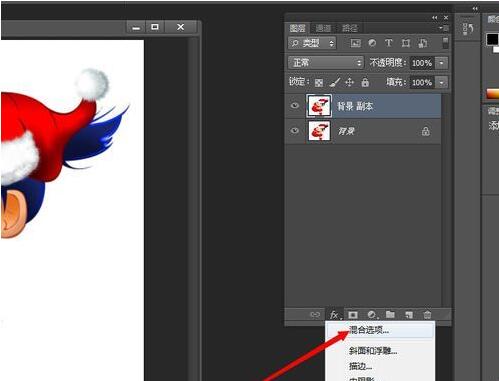Image resolution: width=499 pixels, height=381 pixels.
Task: Open the 类型 filter kind dropdown
Action: click(312, 43)
